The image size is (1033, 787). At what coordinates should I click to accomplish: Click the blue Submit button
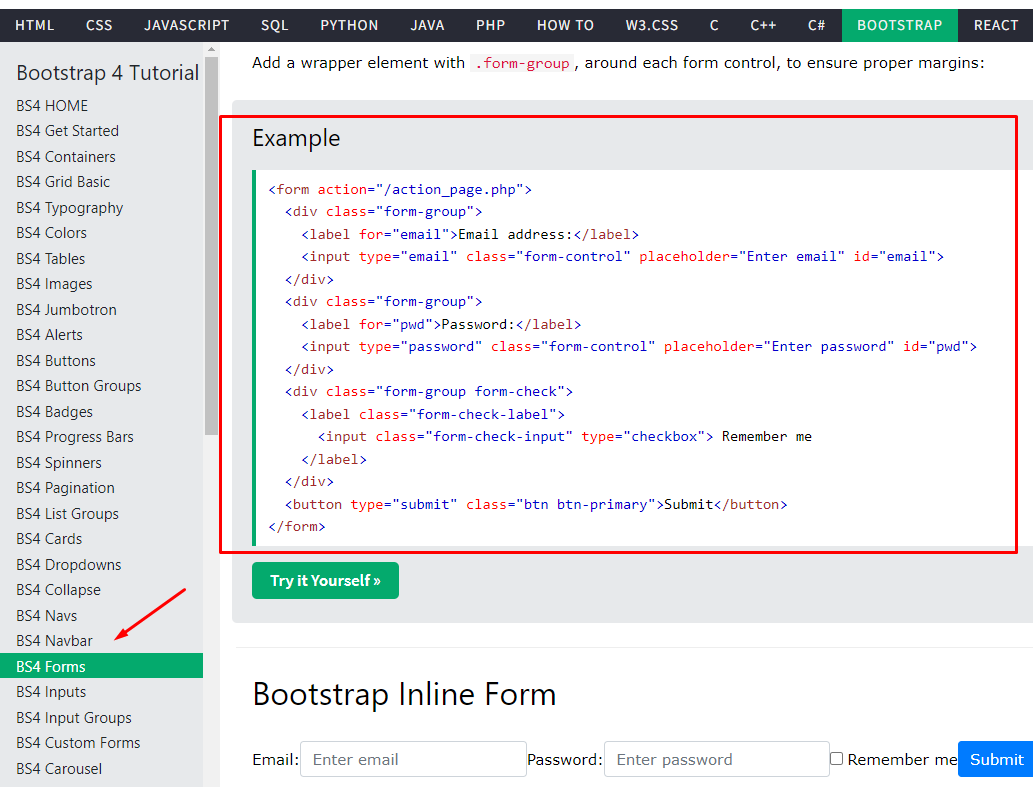pos(996,759)
